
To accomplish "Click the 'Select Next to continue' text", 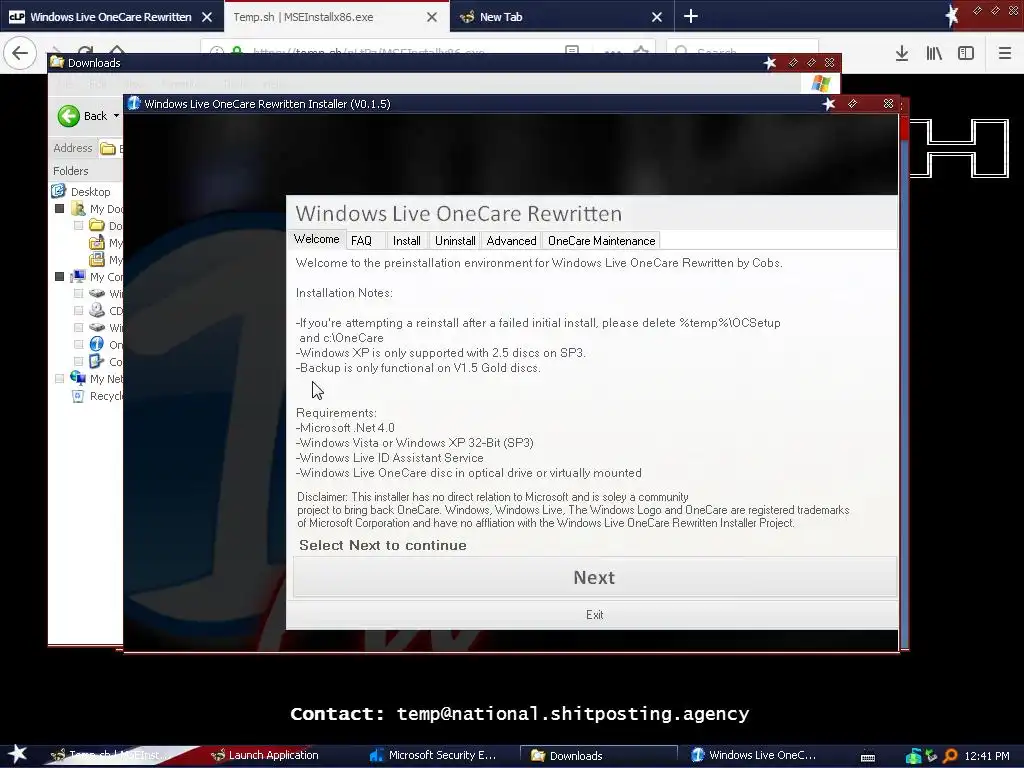I will [x=383, y=545].
